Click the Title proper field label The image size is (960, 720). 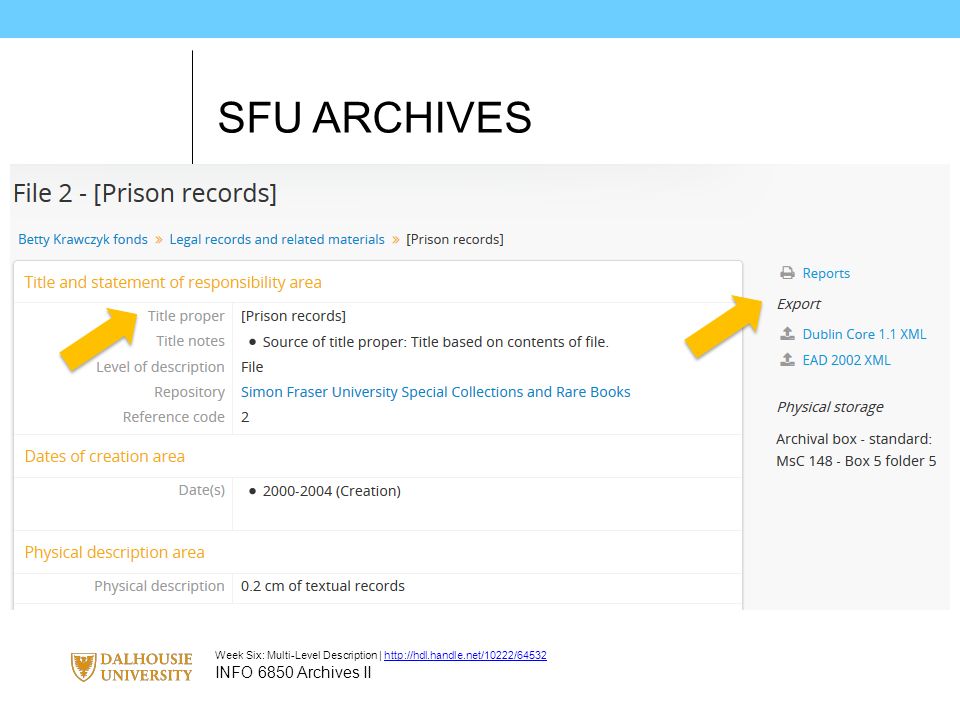186,316
